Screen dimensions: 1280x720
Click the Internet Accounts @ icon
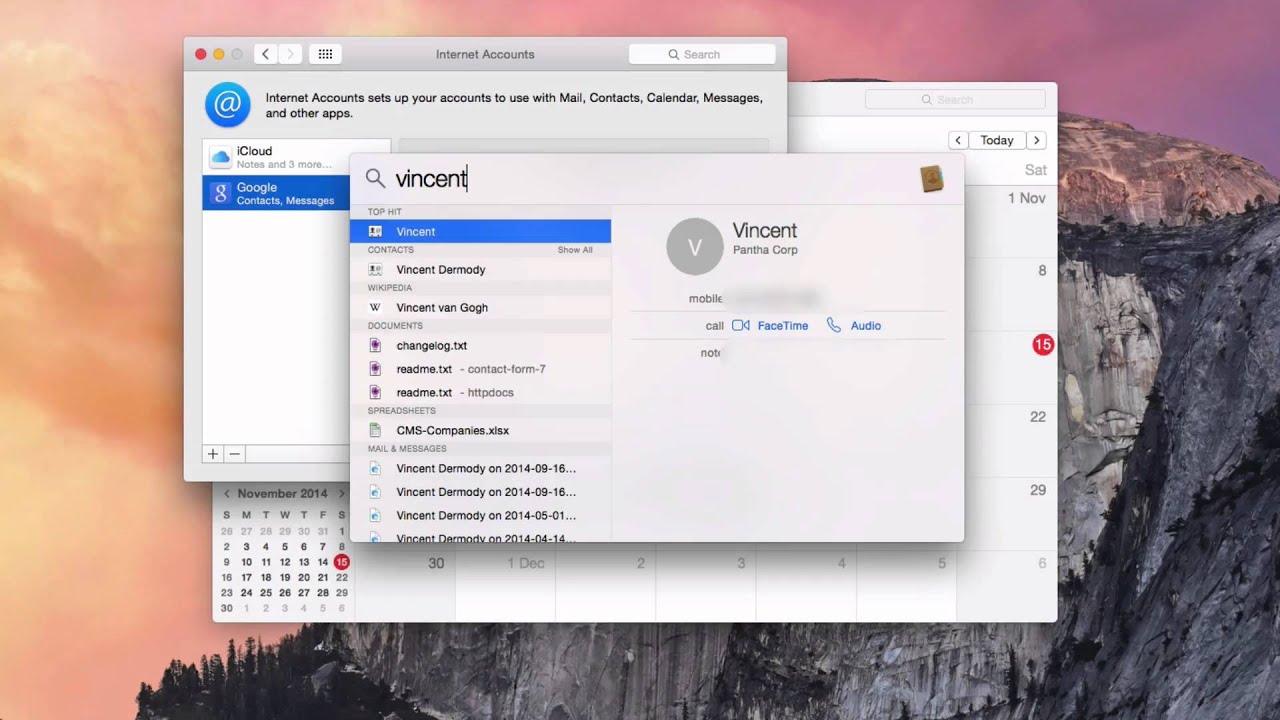pos(228,104)
